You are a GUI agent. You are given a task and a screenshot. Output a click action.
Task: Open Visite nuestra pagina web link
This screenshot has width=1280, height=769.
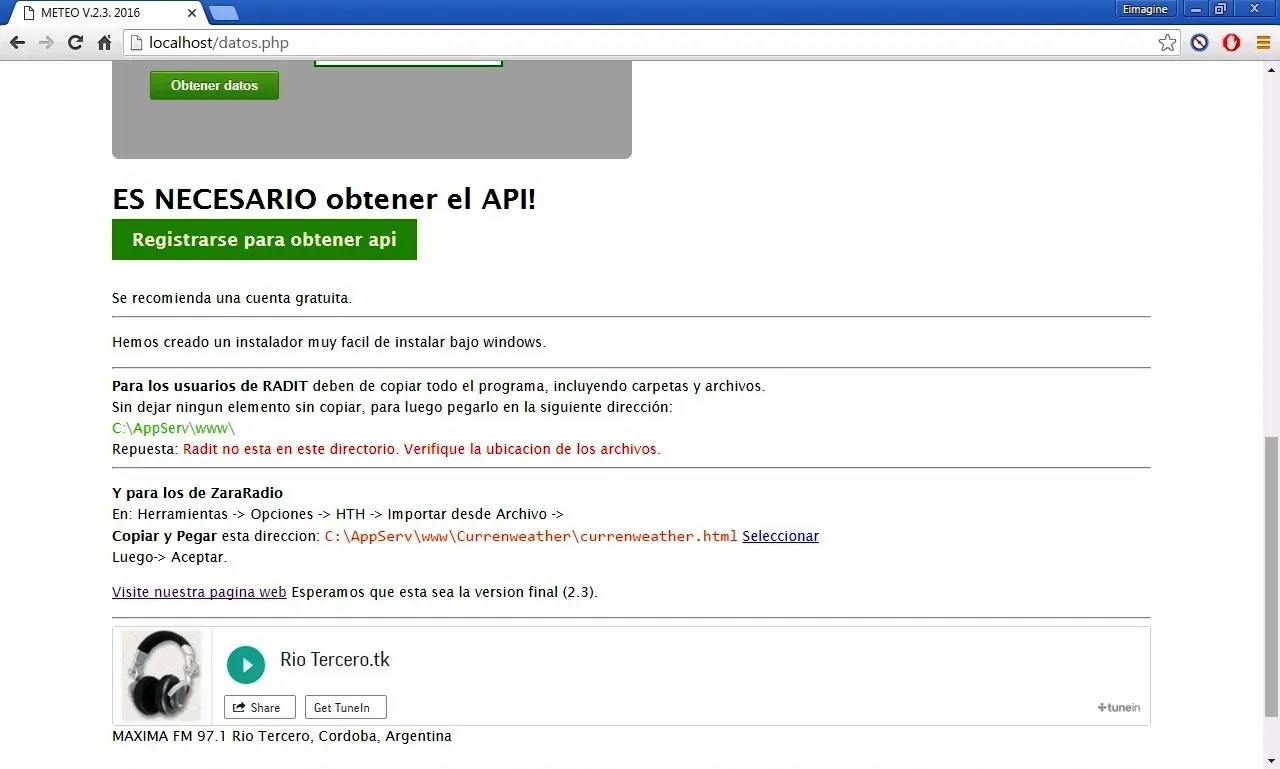(199, 592)
